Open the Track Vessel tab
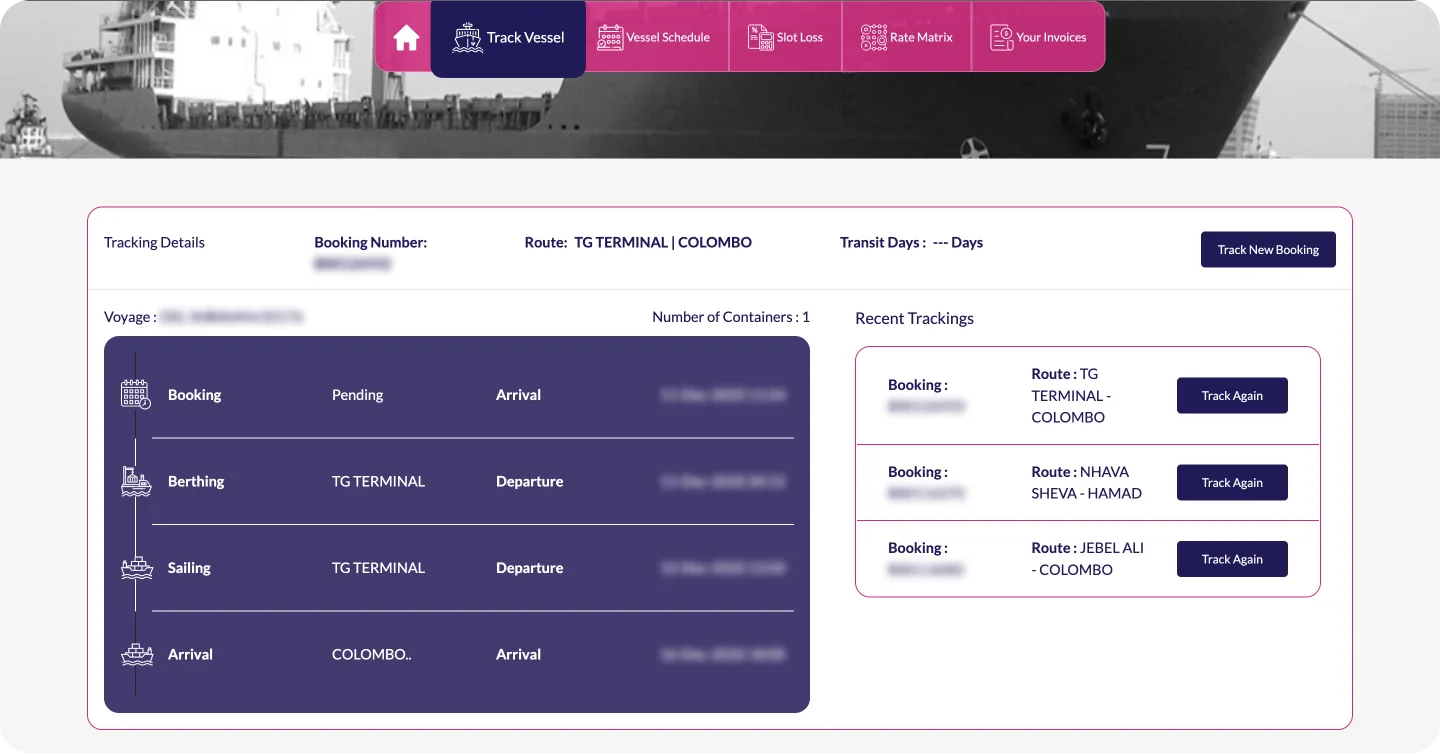This screenshot has width=1440, height=753. [x=508, y=38]
